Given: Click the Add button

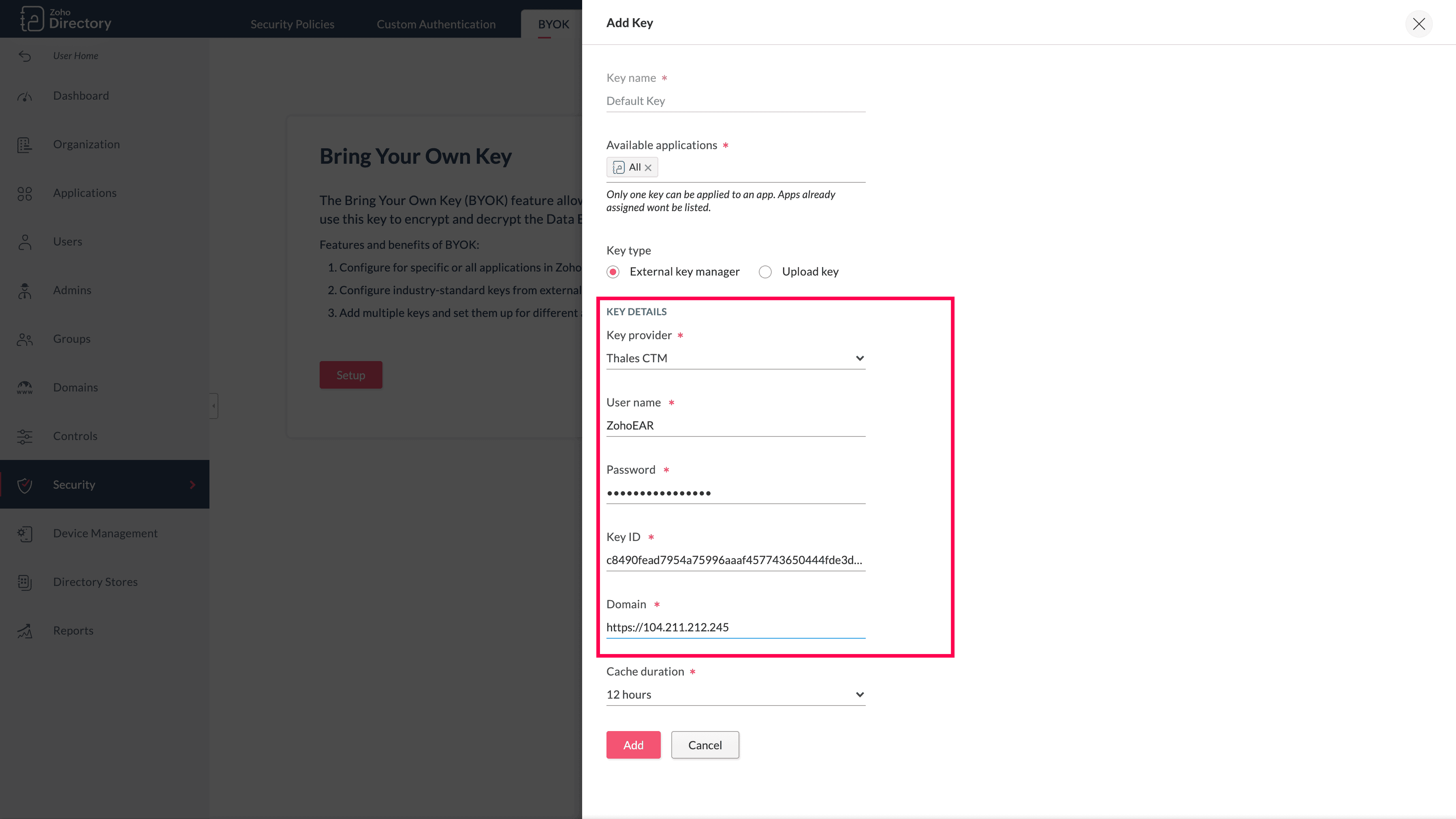Looking at the screenshot, I should (x=633, y=745).
